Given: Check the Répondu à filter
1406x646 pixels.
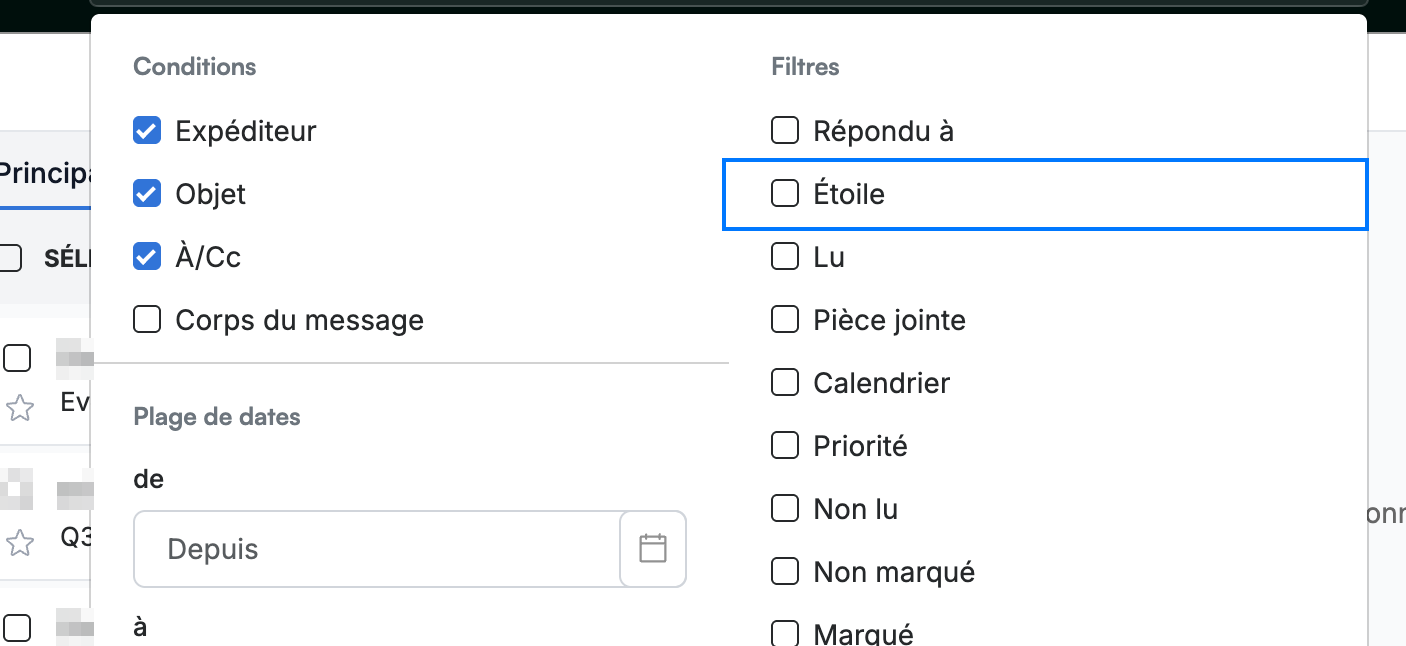Looking at the screenshot, I should 785,130.
